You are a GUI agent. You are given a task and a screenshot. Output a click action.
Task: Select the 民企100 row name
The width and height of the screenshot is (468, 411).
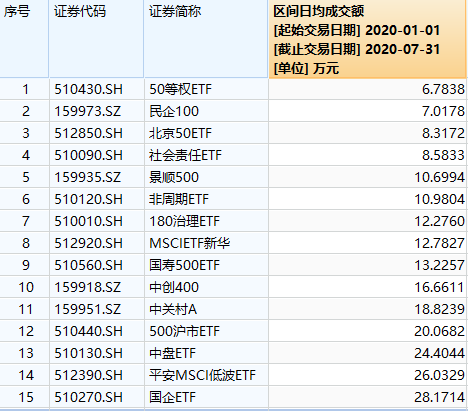coord(206,111)
